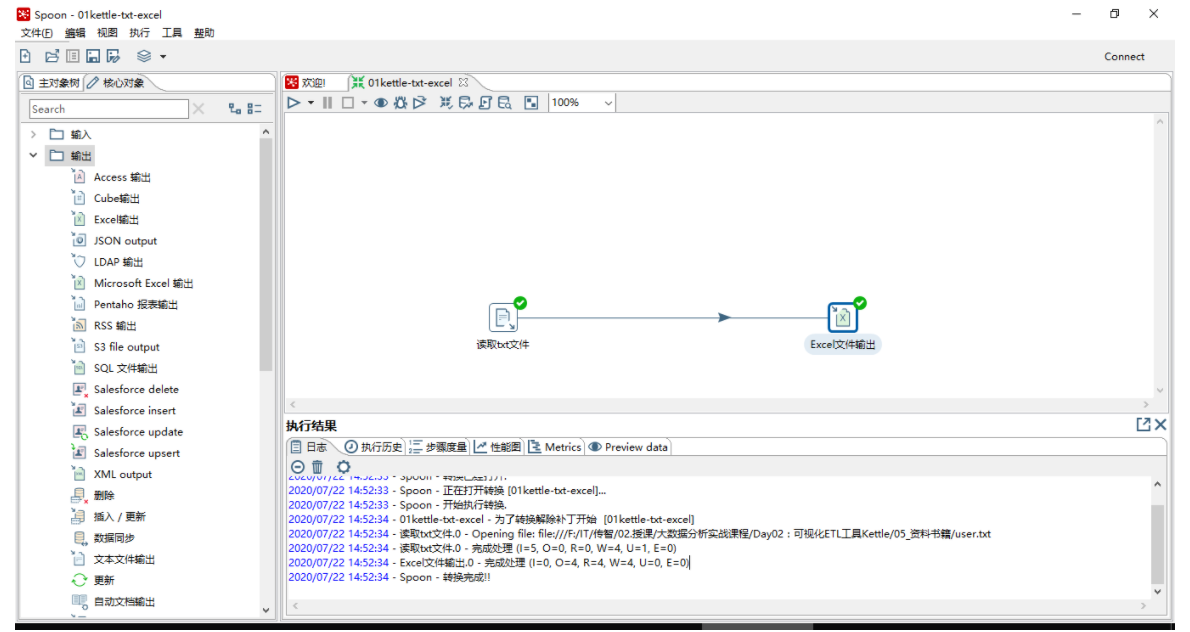
Task: Open file with the folder icon
Action: tap(52, 56)
